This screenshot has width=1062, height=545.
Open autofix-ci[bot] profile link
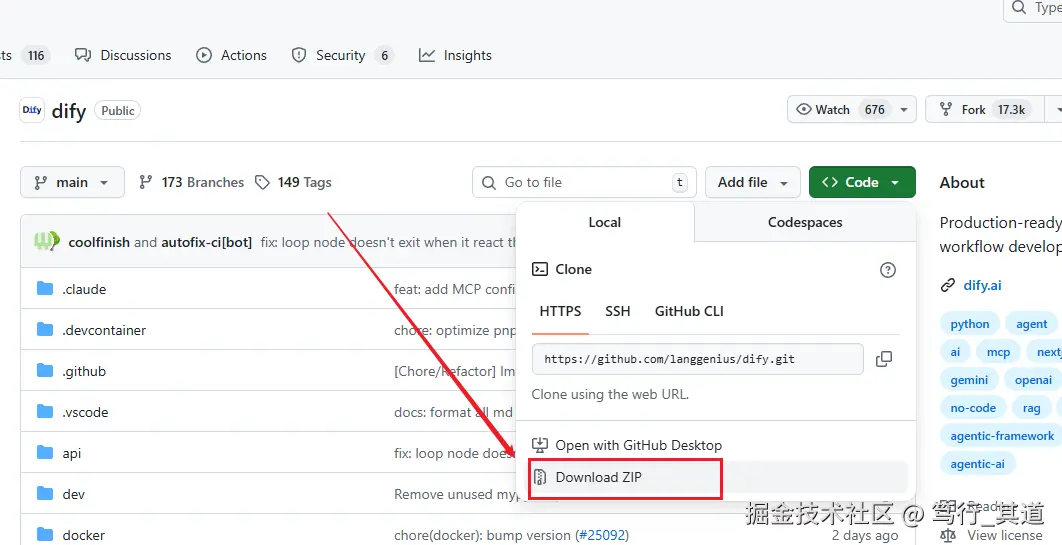207,242
